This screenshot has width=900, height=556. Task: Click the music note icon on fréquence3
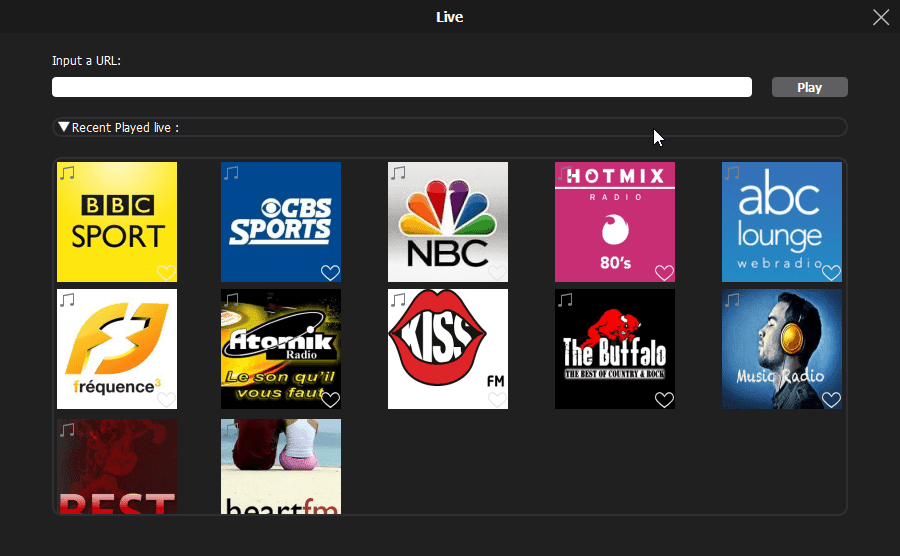(x=68, y=300)
